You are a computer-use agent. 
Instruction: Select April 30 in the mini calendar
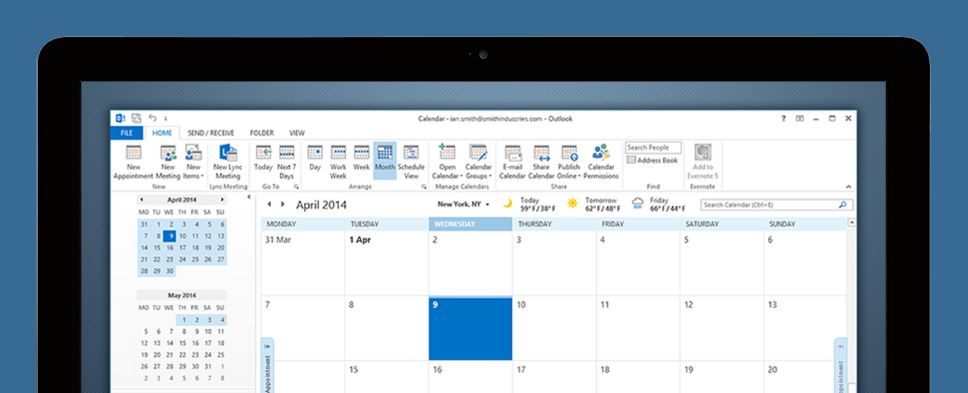pos(170,271)
